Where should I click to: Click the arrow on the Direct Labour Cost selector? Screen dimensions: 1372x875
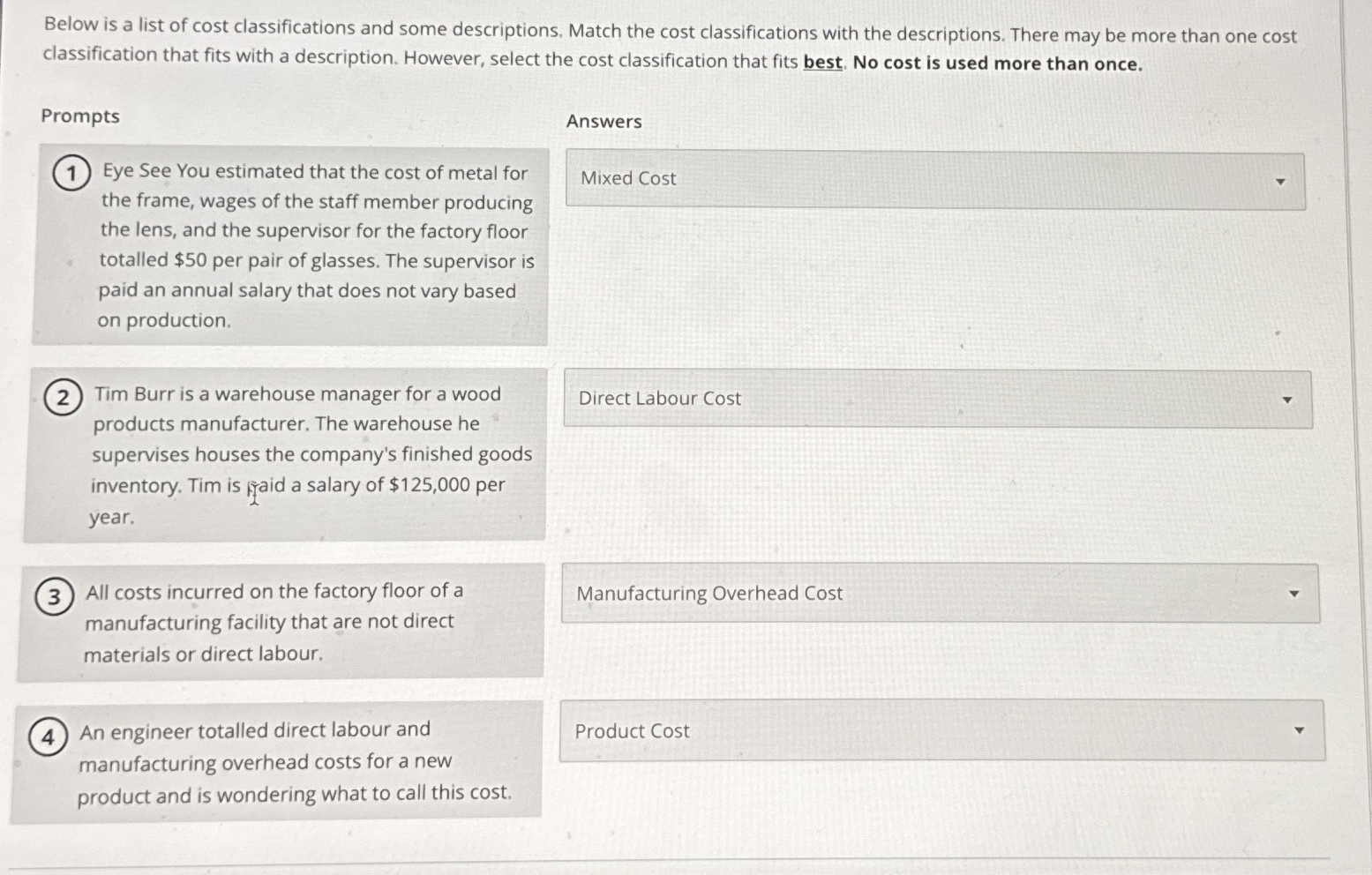click(1287, 399)
